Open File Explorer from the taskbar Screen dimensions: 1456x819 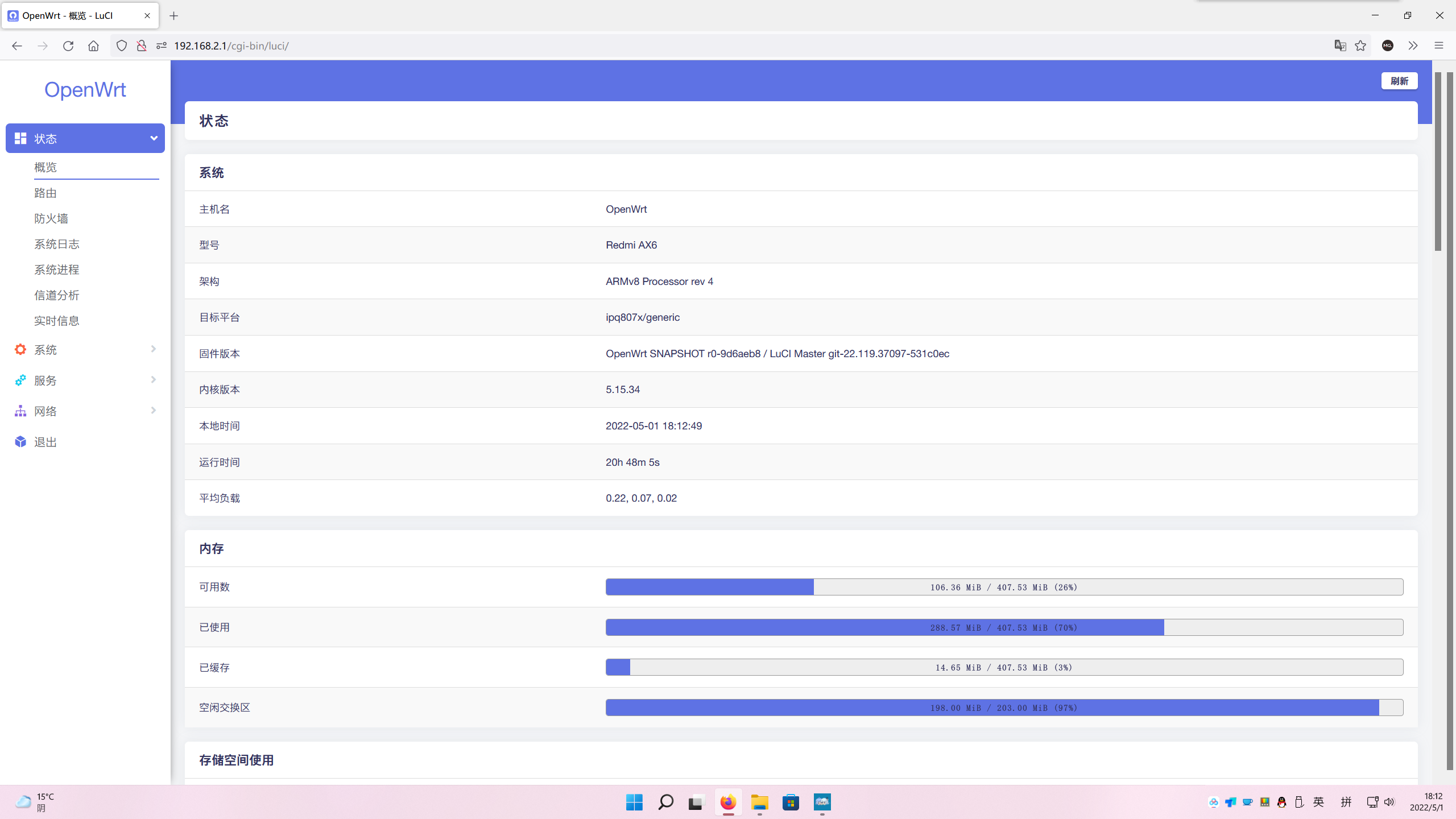point(759,802)
